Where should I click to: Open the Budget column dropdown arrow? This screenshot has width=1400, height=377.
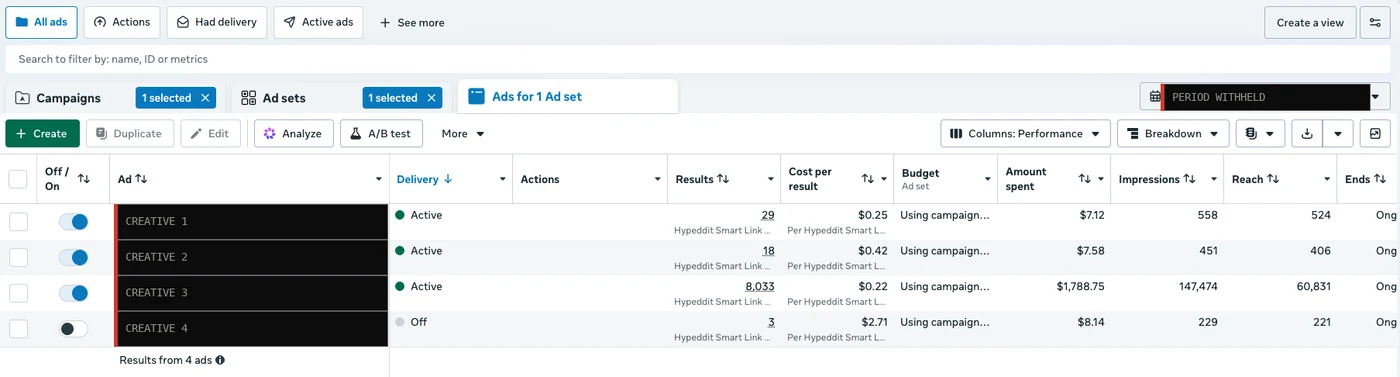[987, 179]
